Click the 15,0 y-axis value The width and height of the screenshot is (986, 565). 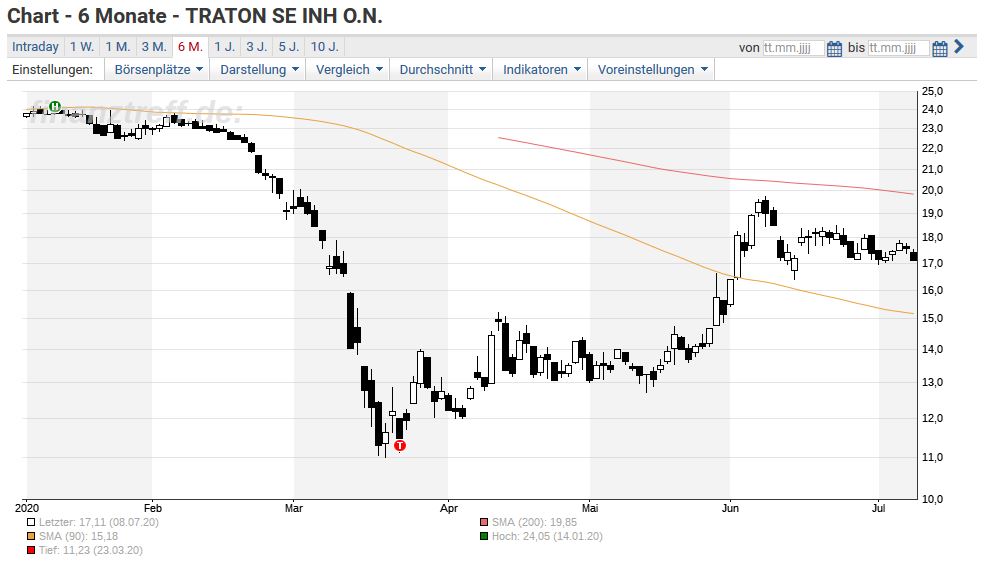[932, 318]
